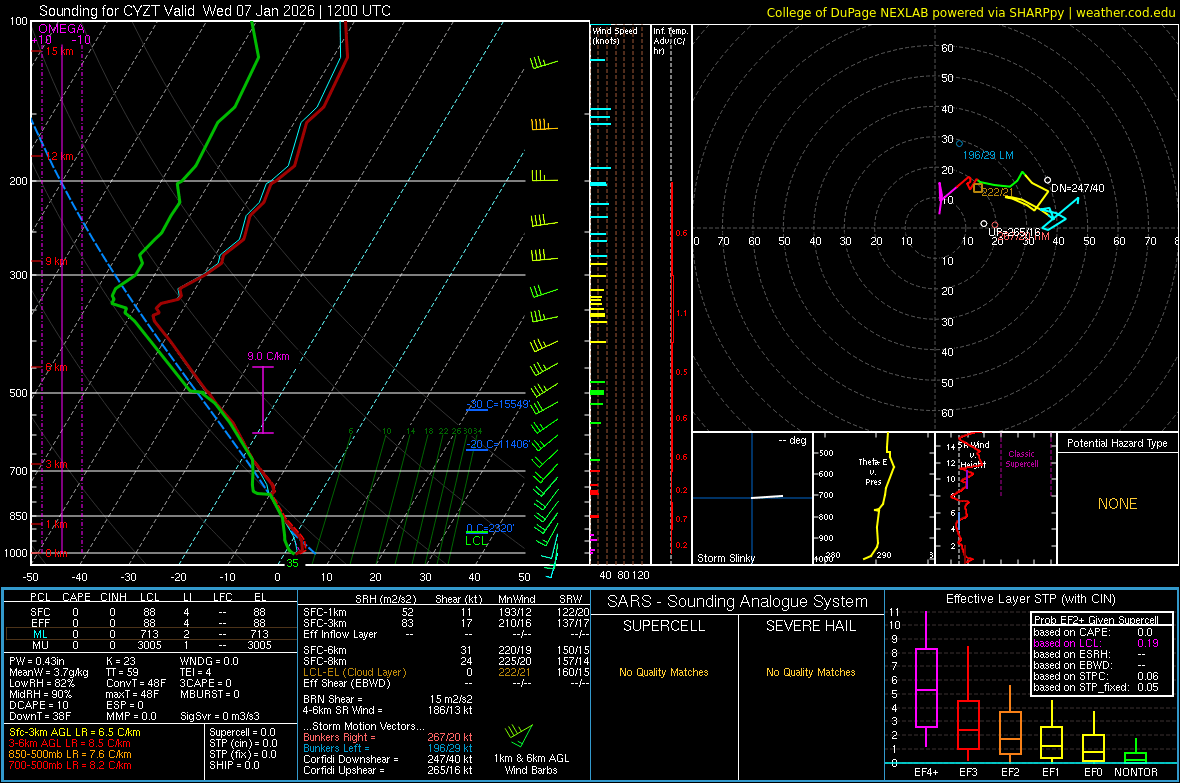
Task: Click the '700-500mb LR = 8.2 C/km' line
Action: (x=69, y=765)
